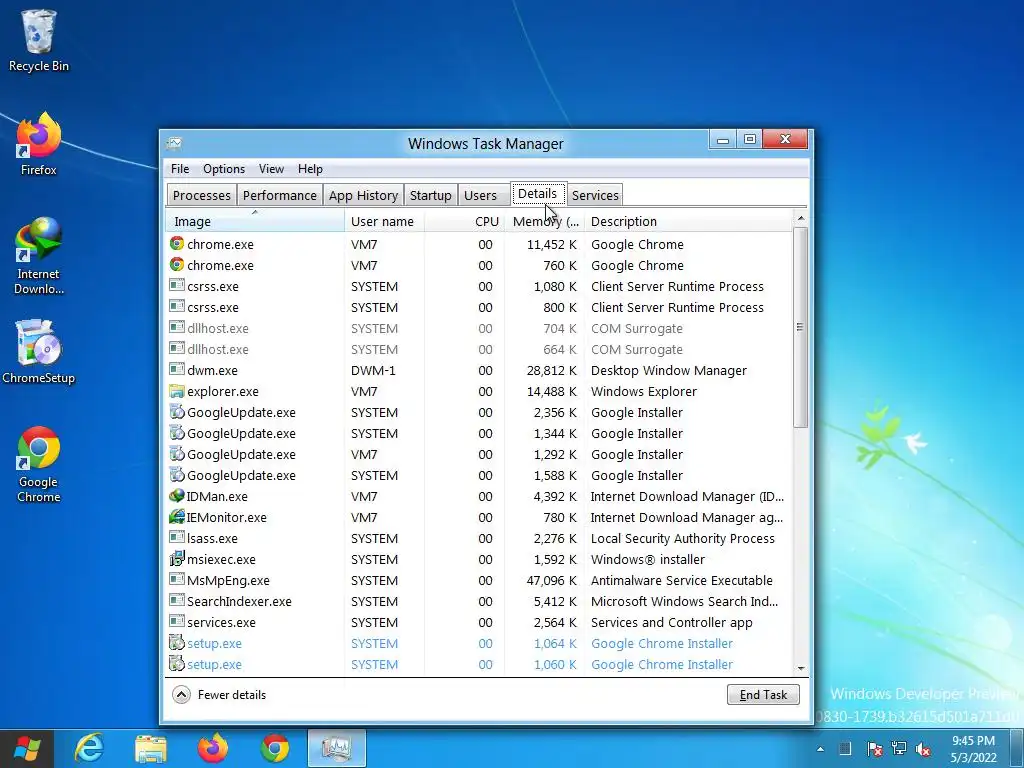The image size is (1024, 768).
Task: Click the Task Manager taskbar button
Action: (x=337, y=748)
